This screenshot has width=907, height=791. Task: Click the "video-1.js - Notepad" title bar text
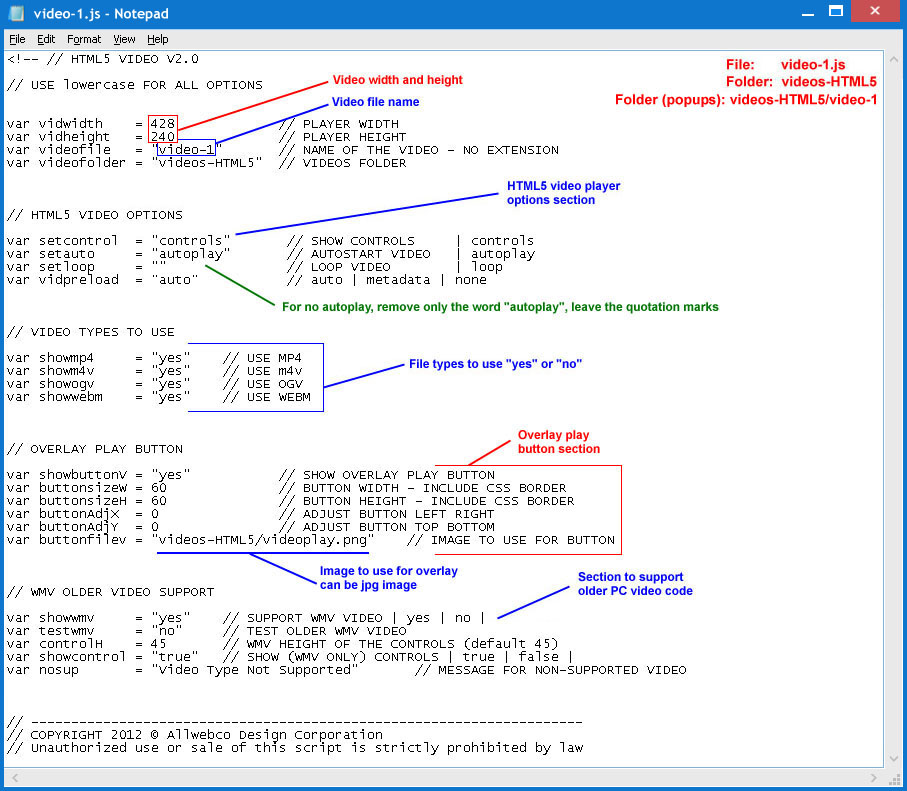click(x=102, y=14)
